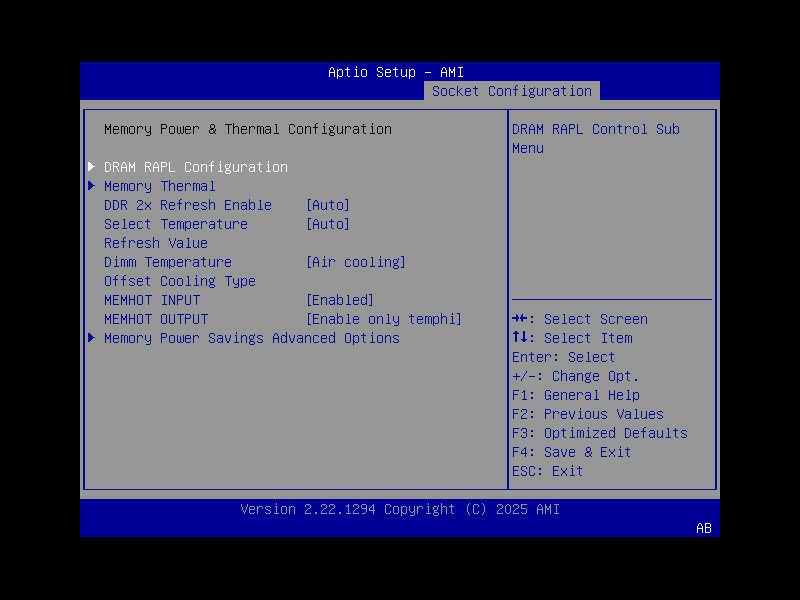Select the Refresh Value field
This screenshot has height=600, width=800.
(155, 242)
